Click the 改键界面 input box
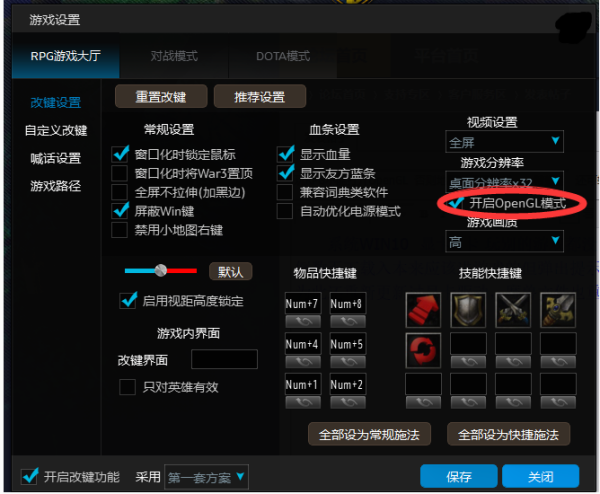 pos(225,359)
